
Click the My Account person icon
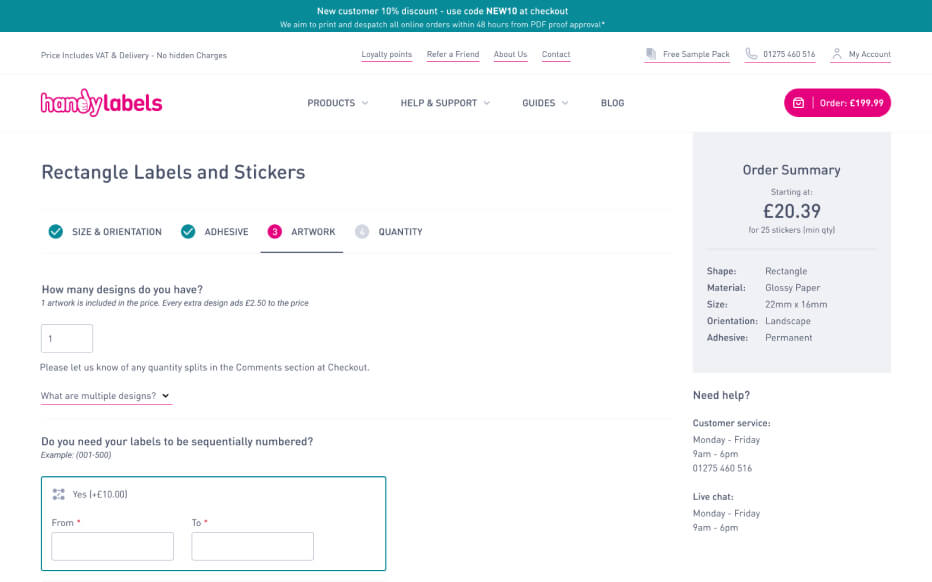tap(837, 54)
